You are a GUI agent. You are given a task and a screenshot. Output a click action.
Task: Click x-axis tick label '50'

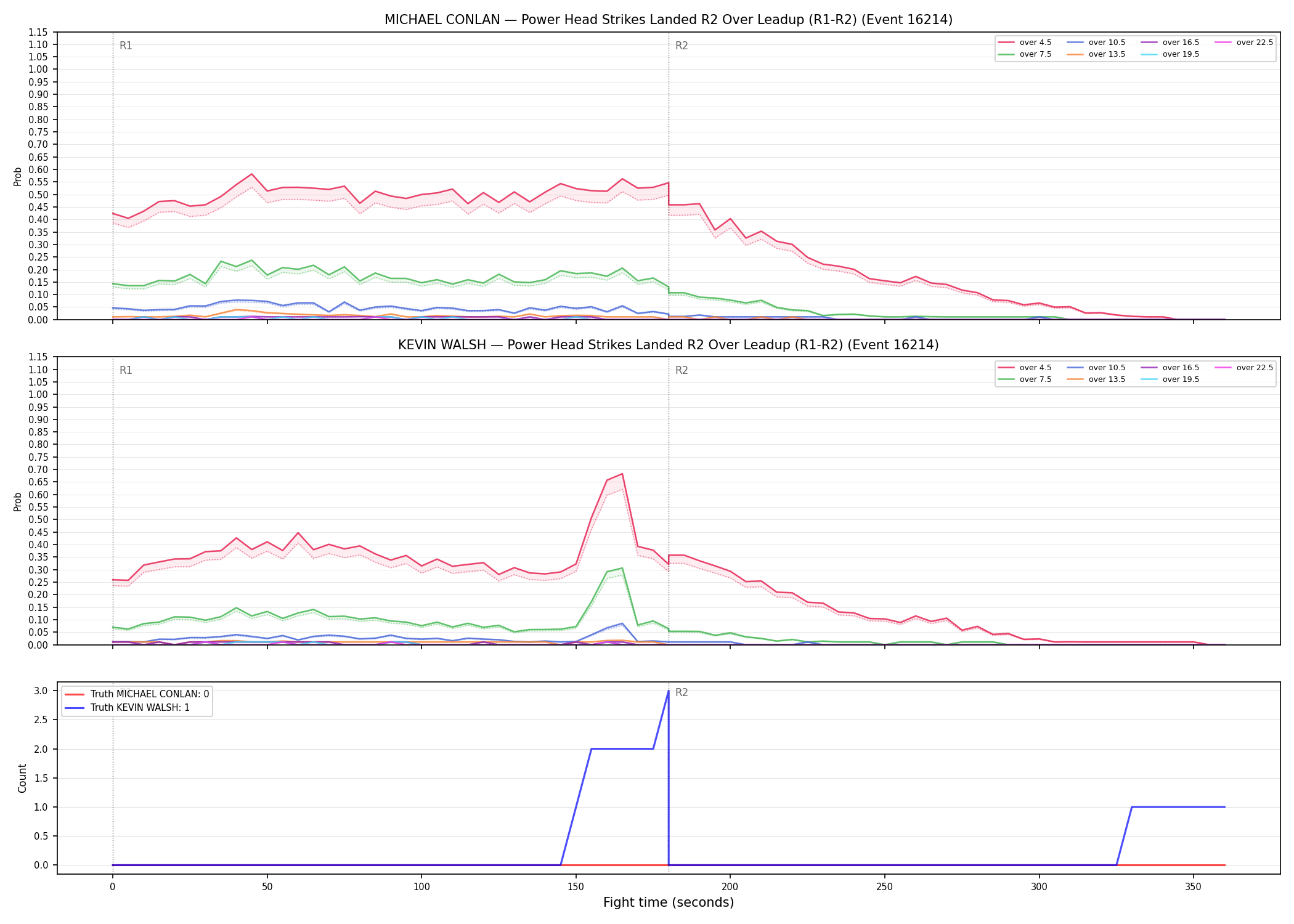pos(267,887)
